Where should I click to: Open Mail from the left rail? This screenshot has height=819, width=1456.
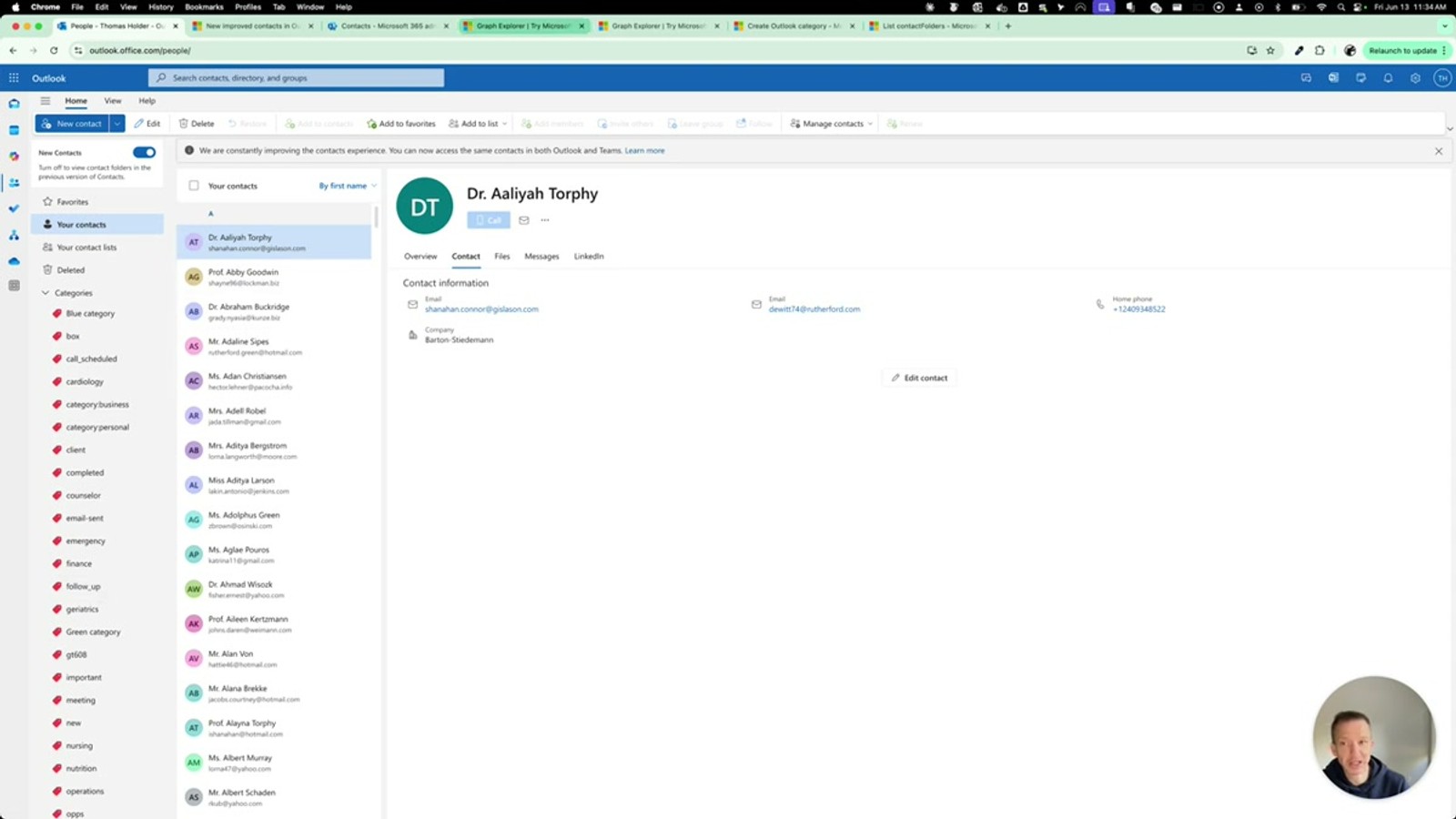pyautogui.click(x=14, y=104)
